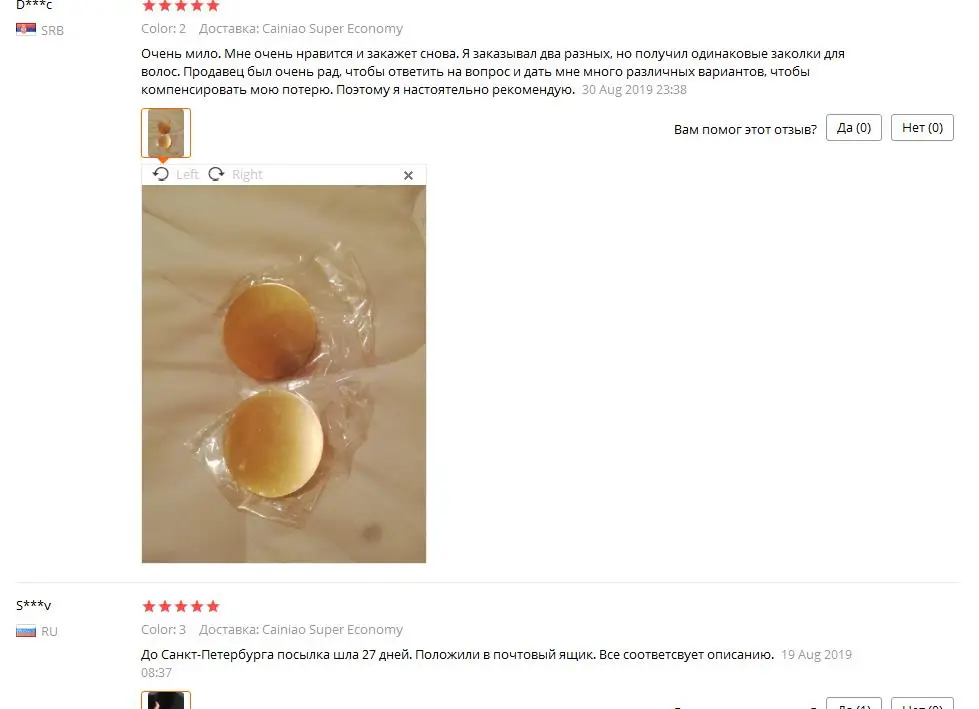This screenshot has height=709, width=979.
Task: Click reviewer name D***c
Action: [34, 5]
